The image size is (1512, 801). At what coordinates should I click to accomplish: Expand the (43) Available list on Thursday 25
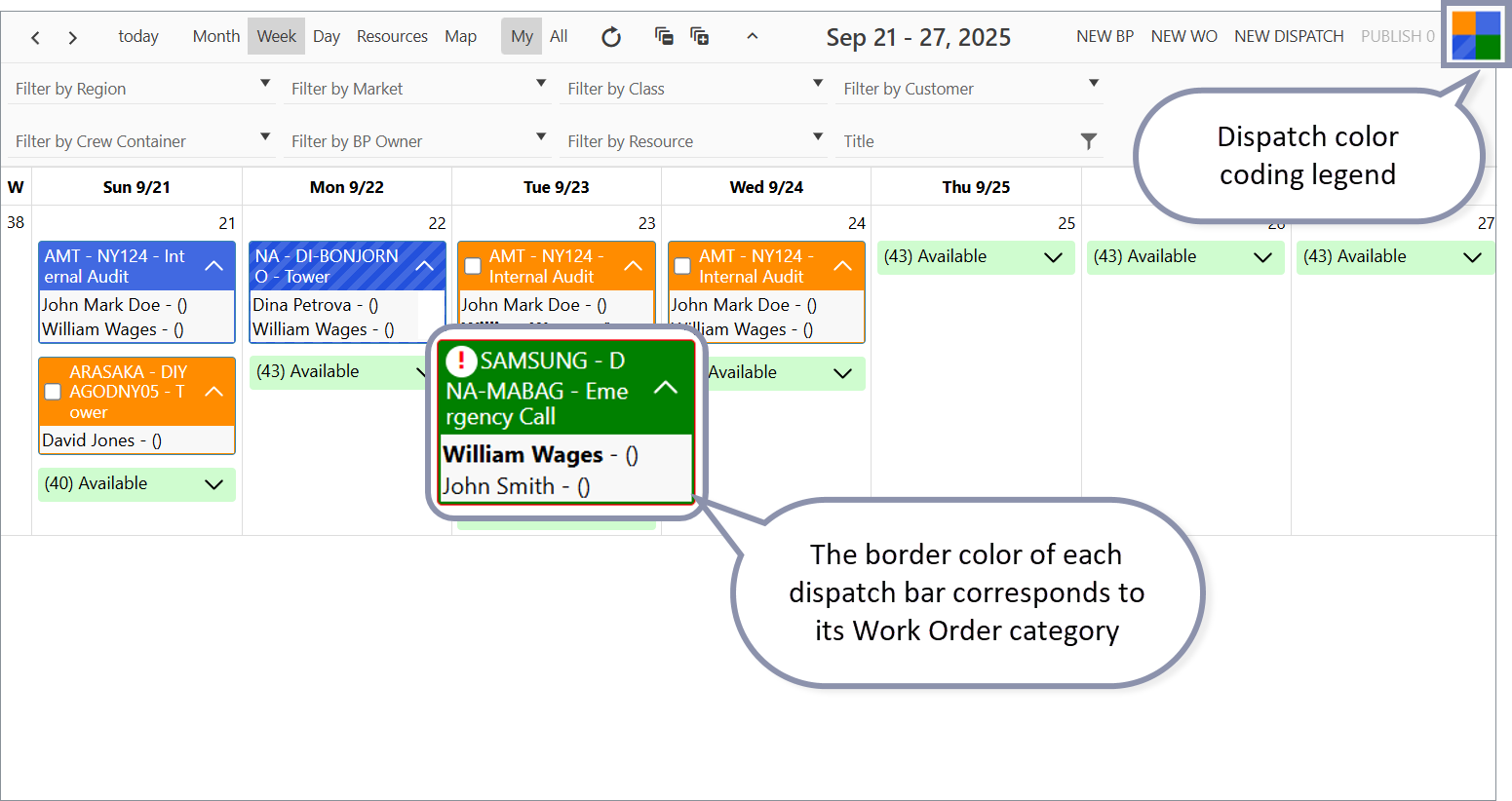coord(1053,257)
